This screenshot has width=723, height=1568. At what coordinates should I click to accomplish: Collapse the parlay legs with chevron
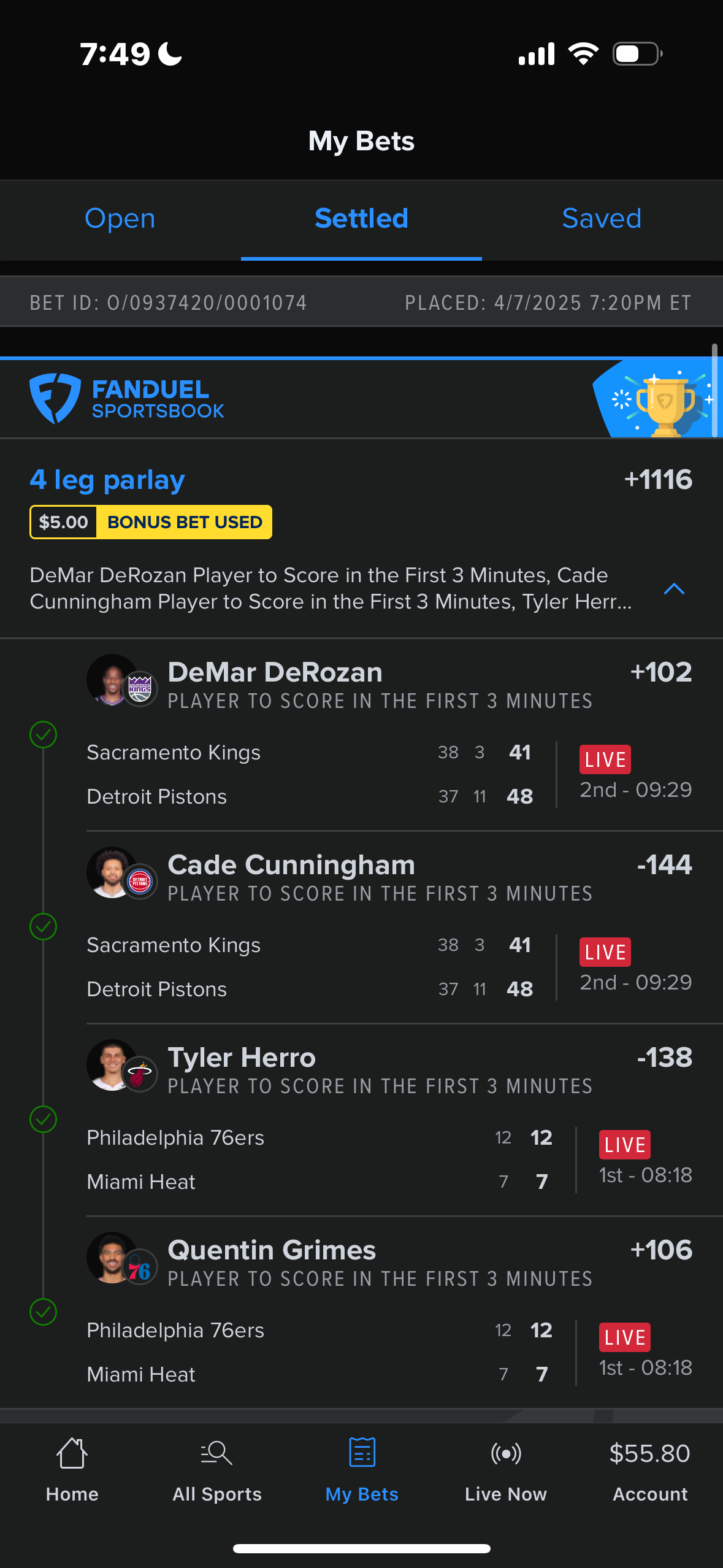pos(674,590)
